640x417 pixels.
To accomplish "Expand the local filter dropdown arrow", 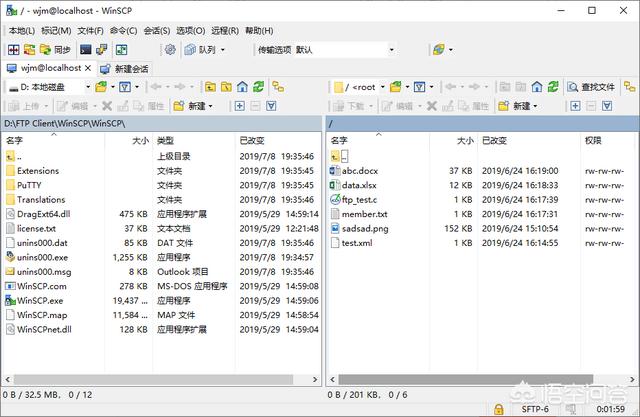I will click(x=137, y=87).
